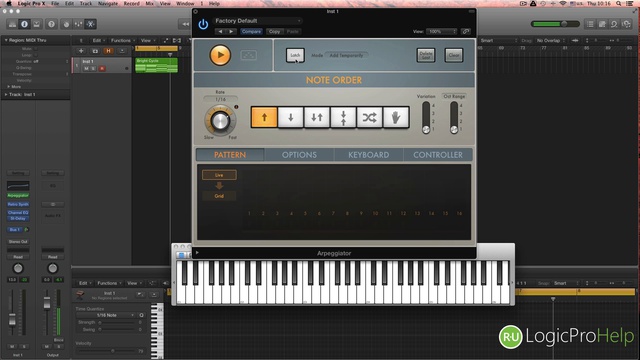
Task: Open the Media Browser icon
Action: pyautogui.click(x=626, y=24)
